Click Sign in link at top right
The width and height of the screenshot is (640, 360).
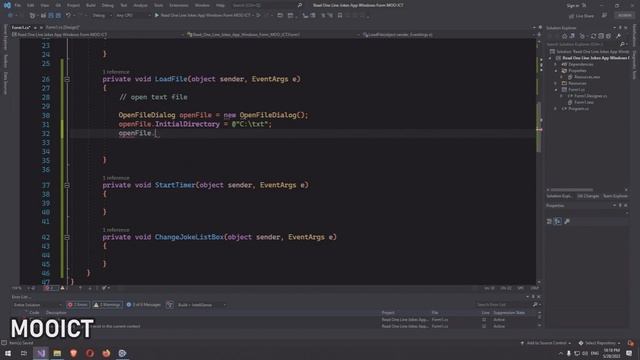pyautogui.click(x=573, y=5)
